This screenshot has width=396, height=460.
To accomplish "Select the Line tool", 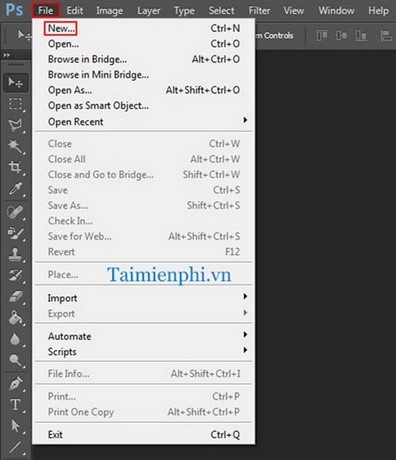I will click(15, 447).
